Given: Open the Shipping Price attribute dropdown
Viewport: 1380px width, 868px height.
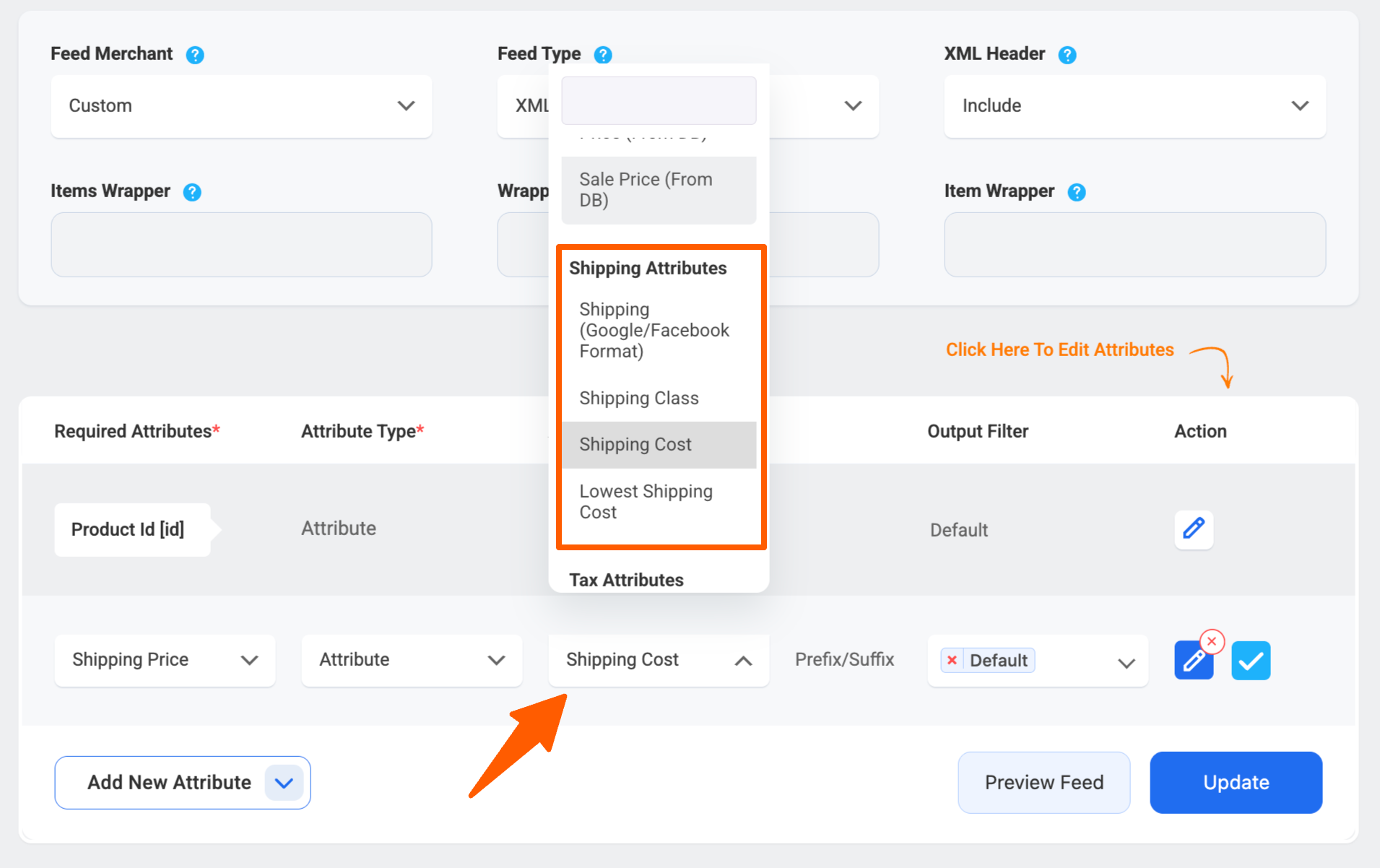Looking at the screenshot, I should pyautogui.click(x=165, y=660).
